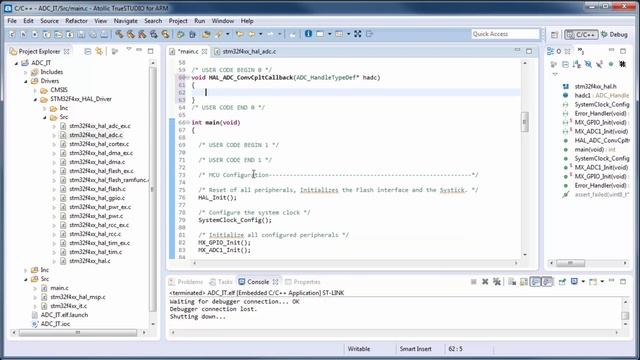Image resolution: width=640 pixels, height=360 pixels.
Task: Expand the Includes tree node
Action: (x=25, y=72)
